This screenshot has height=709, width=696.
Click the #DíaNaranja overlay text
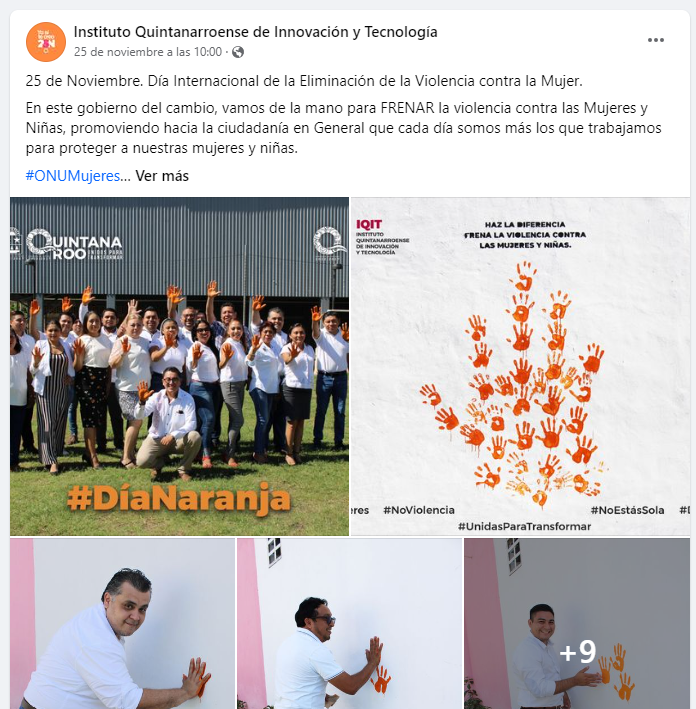[x=179, y=498]
